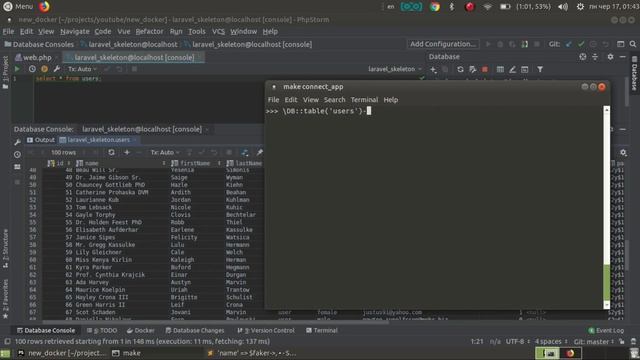Viewport: 640px width, 360px height.
Task: Open PhpStorm File menu
Action: (x=8, y=31)
